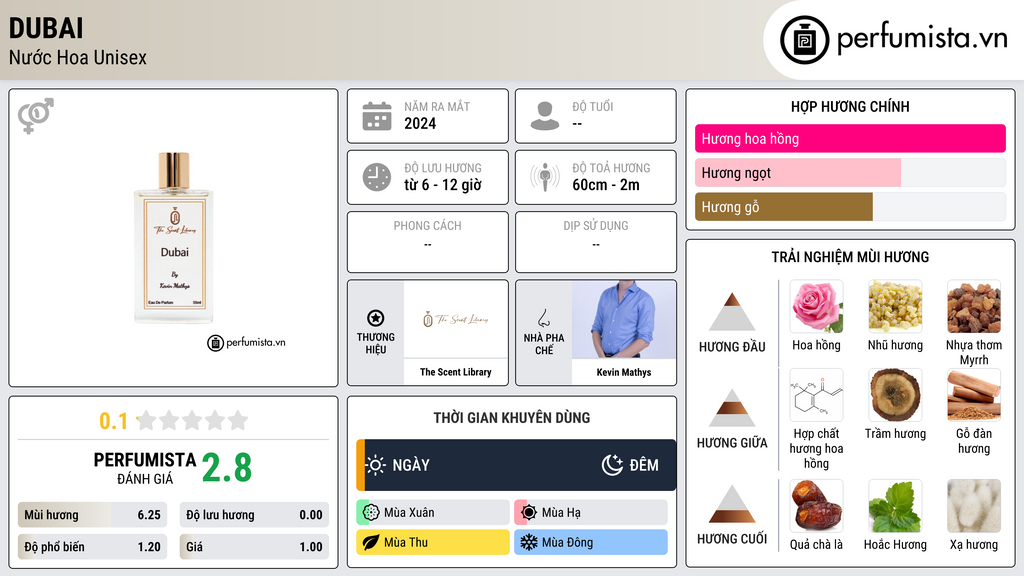Click the green 2.8 Perfumista score
Screen dimensions: 1024x576
(227, 468)
